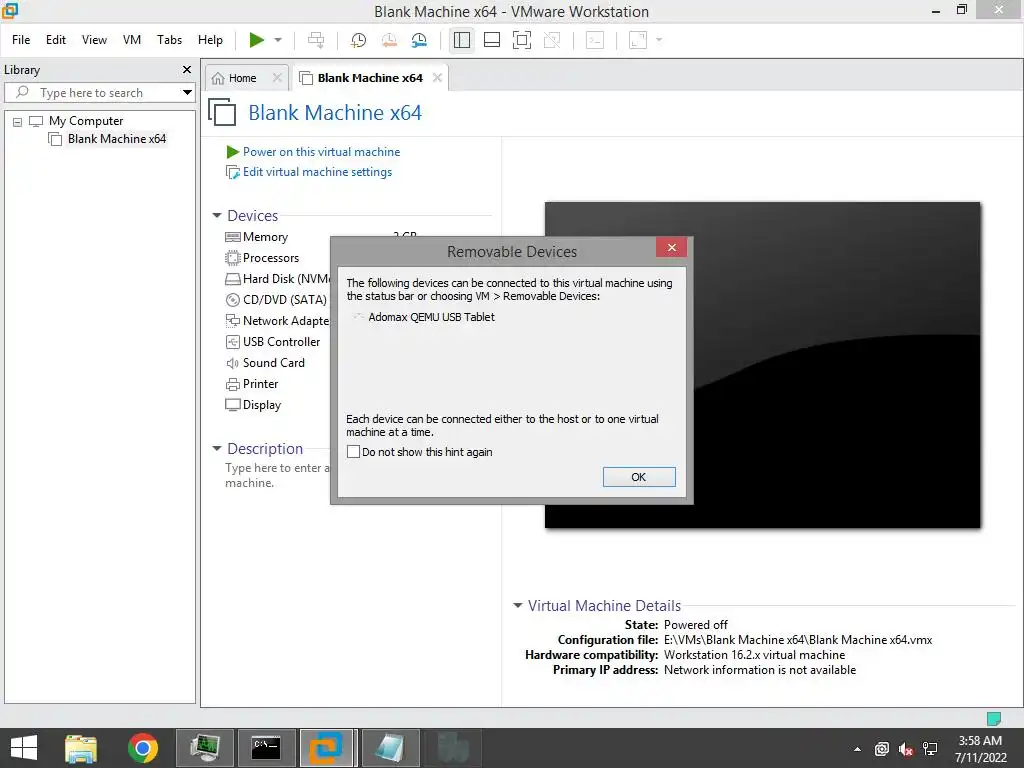The width and height of the screenshot is (1024, 768).
Task: Click the Network Adapter device icon
Action: [x=232, y=321]
